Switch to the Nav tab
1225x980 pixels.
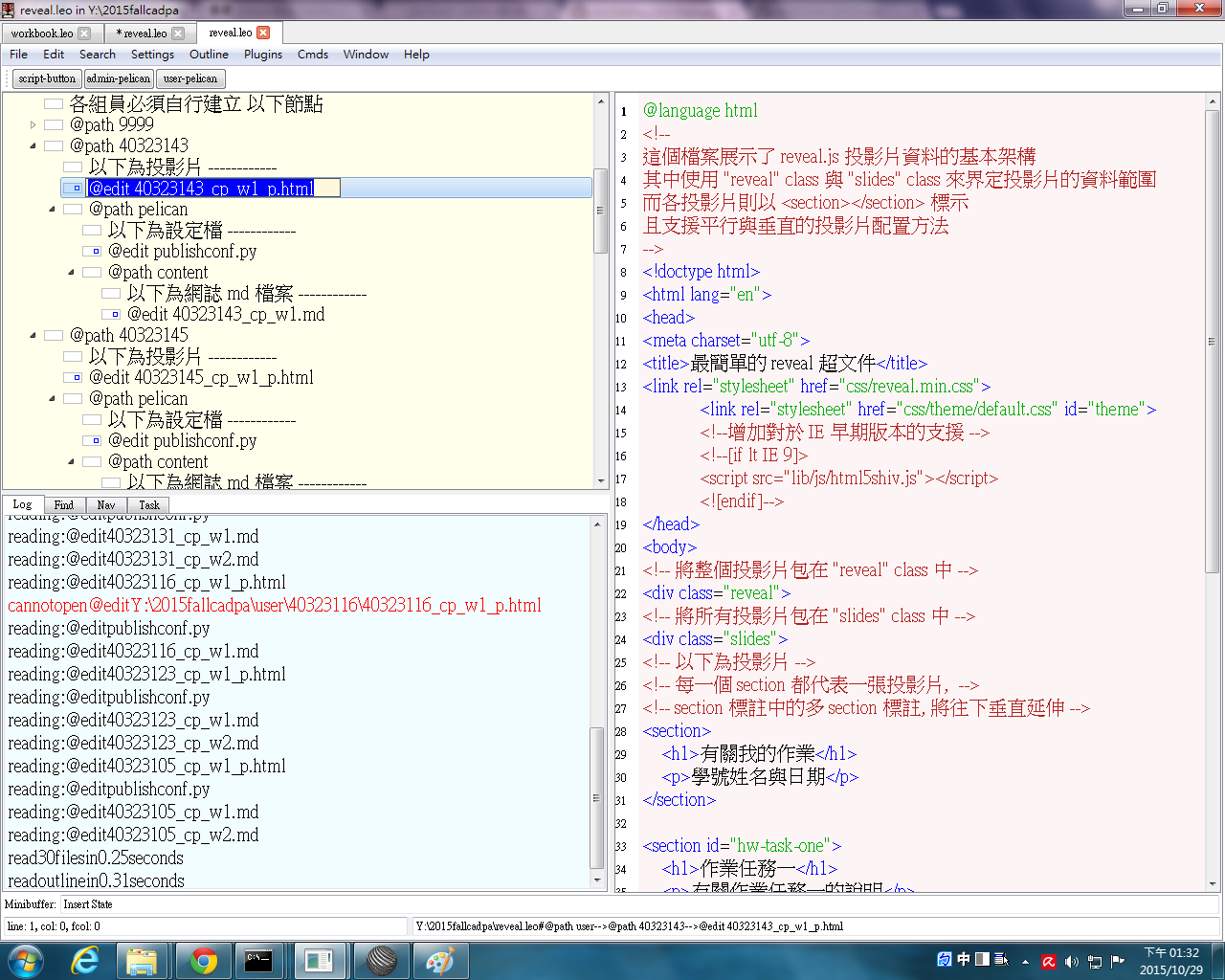pyautogui.click(x=106, y=504)
